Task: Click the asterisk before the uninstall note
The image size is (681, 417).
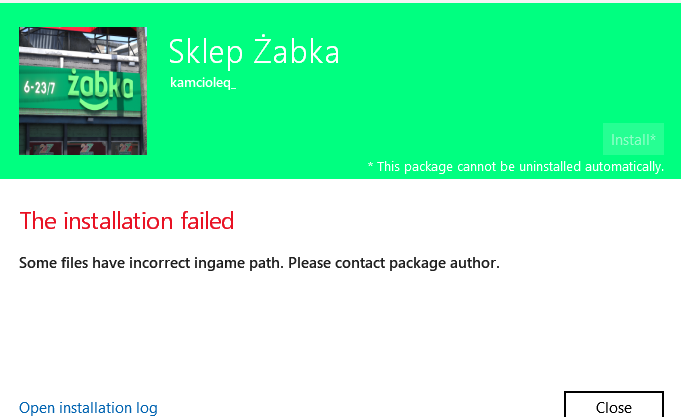Action: [371, 166]
